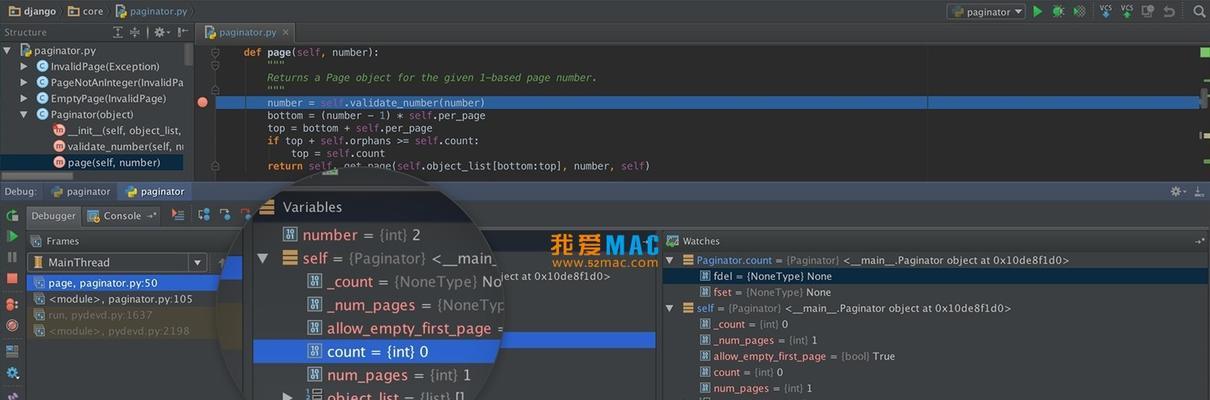1210x400 pixels.
Task: Collapse all in Structure panel
Action: (137, 32)
